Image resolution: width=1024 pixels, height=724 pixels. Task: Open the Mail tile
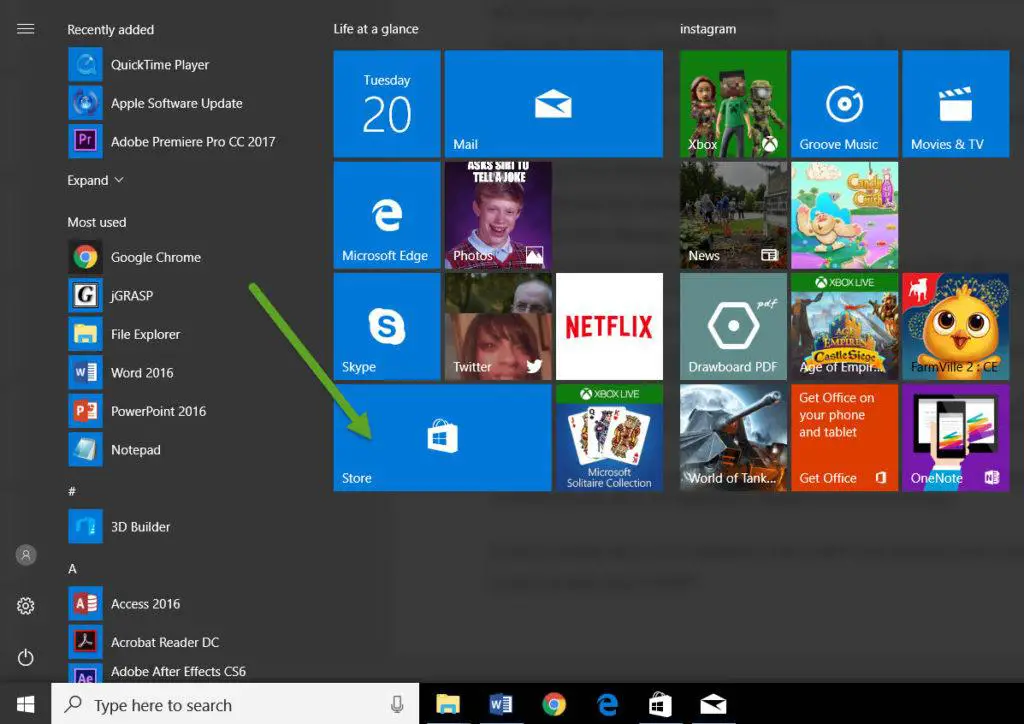click(554, 104)
